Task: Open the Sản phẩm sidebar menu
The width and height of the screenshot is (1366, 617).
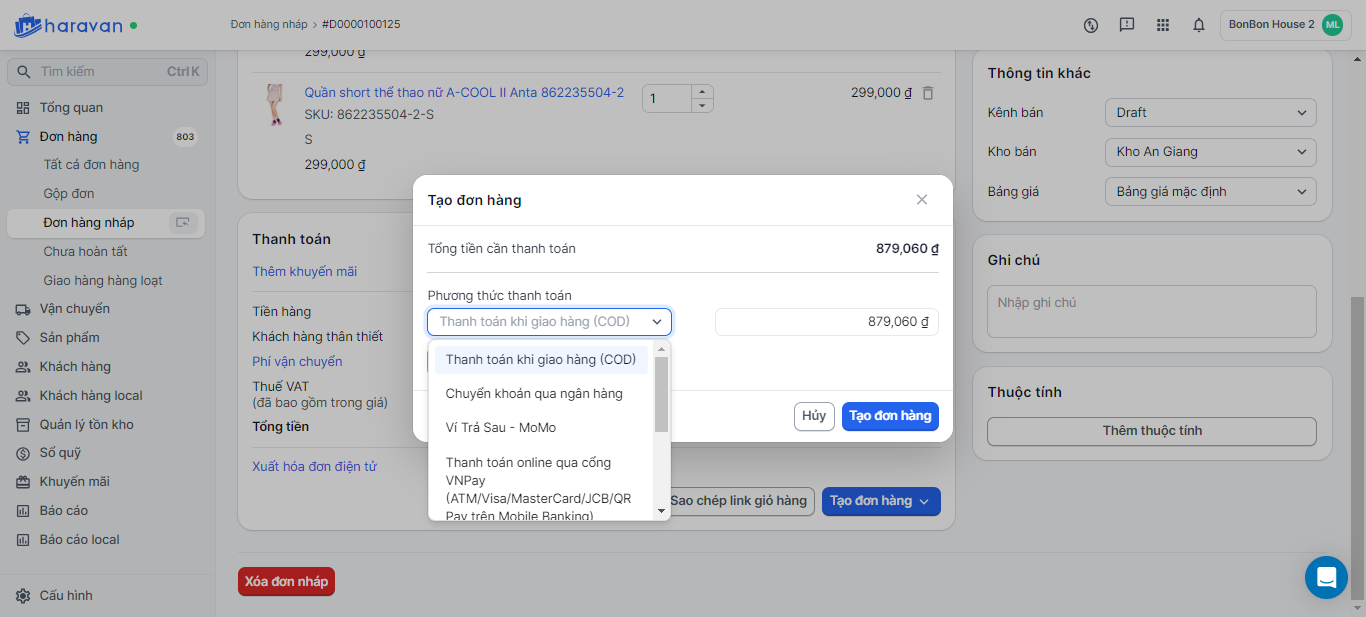Action: pyautogui.click(x=70, y=338)
